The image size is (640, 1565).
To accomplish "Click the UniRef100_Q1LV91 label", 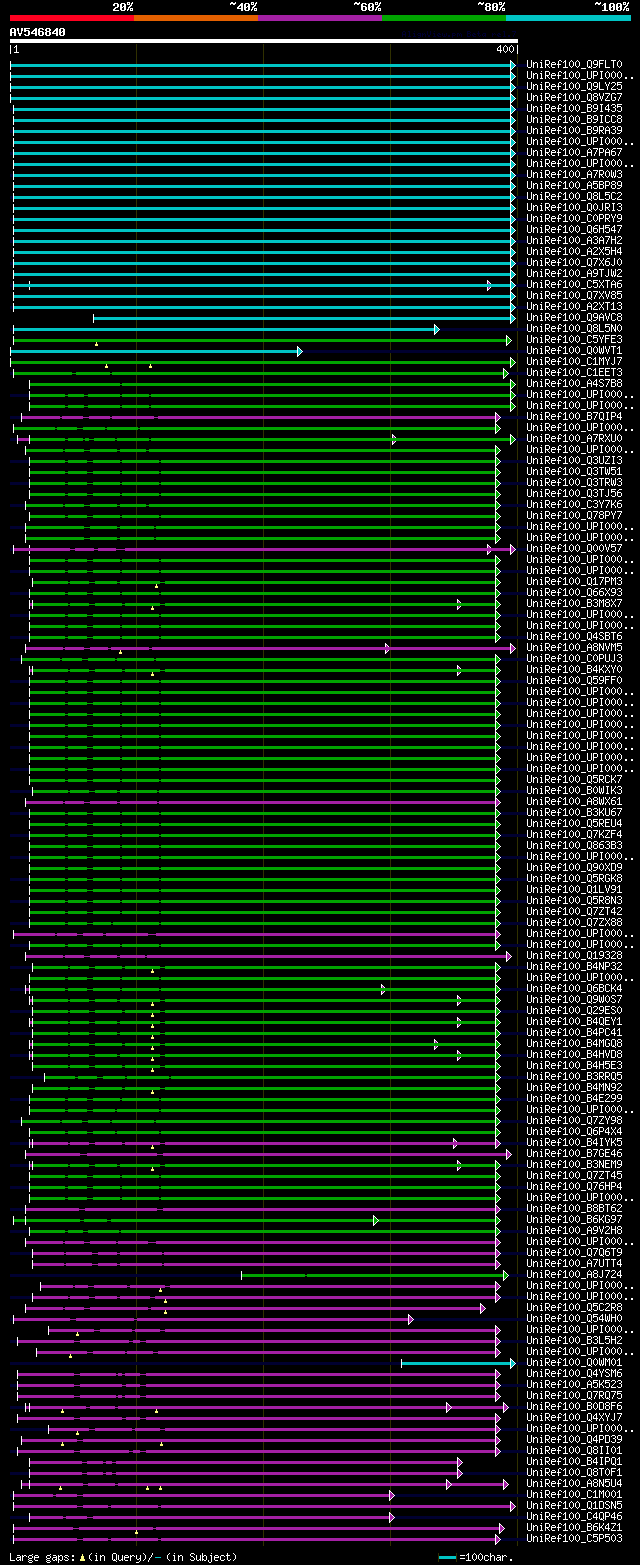I will 574,890.
